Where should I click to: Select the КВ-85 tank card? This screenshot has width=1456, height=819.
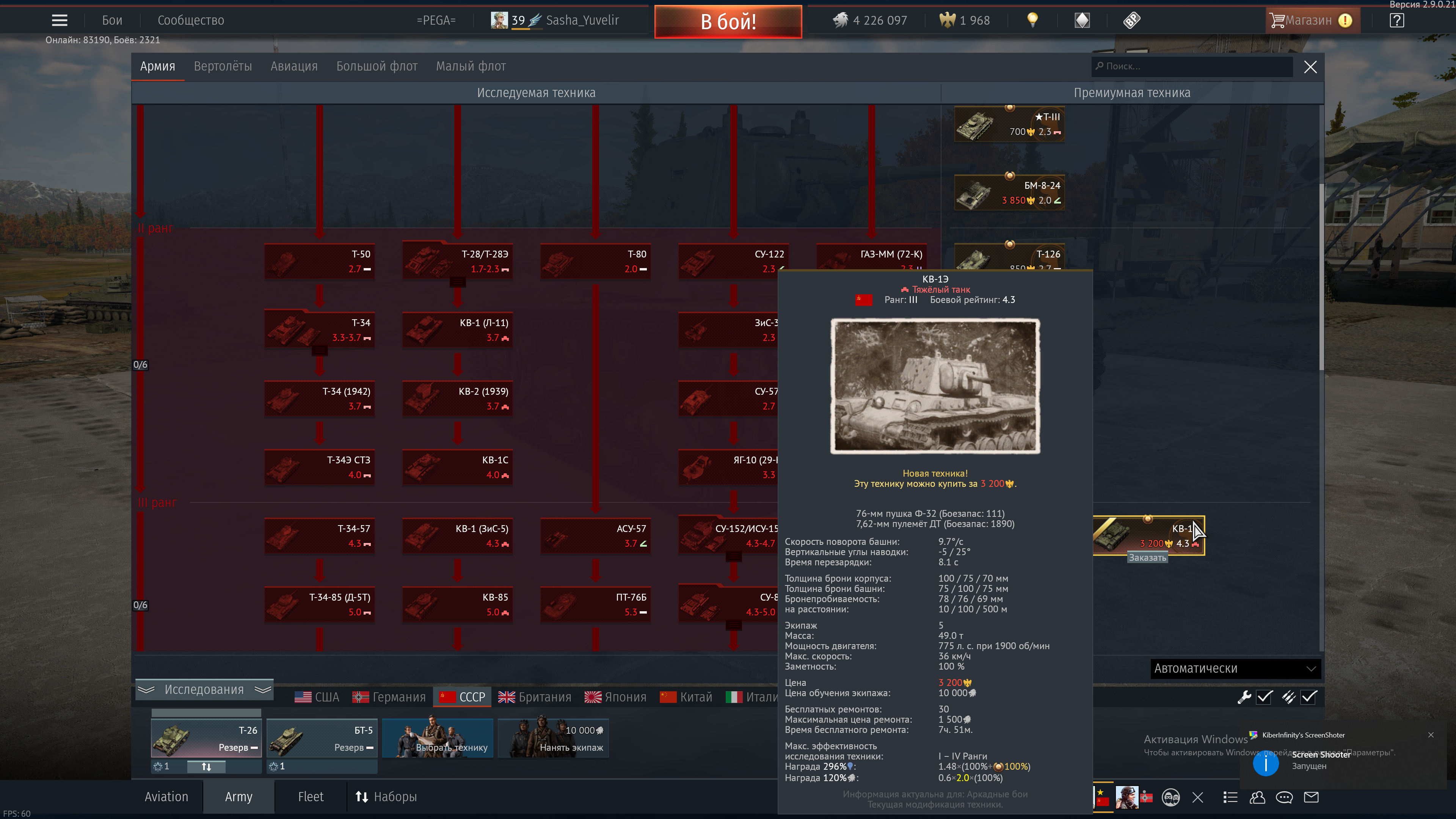(457, 604)
